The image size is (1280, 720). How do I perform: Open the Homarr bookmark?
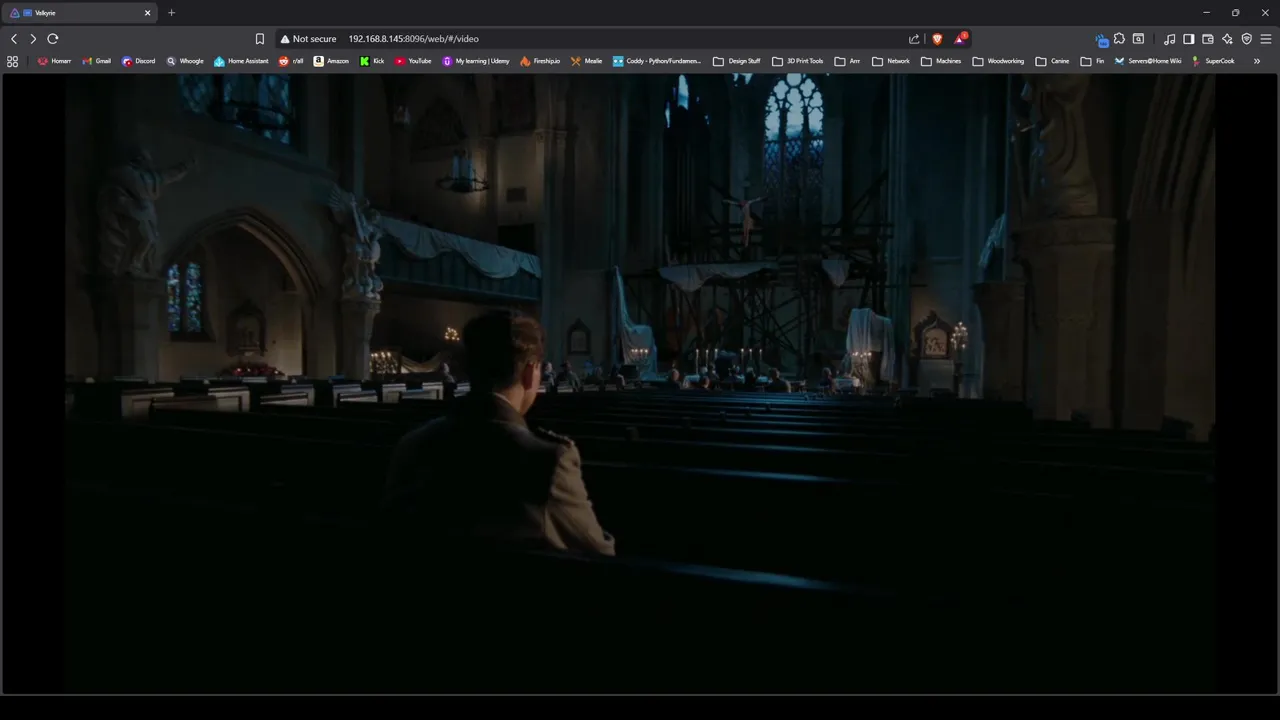(x=54, y=61)
